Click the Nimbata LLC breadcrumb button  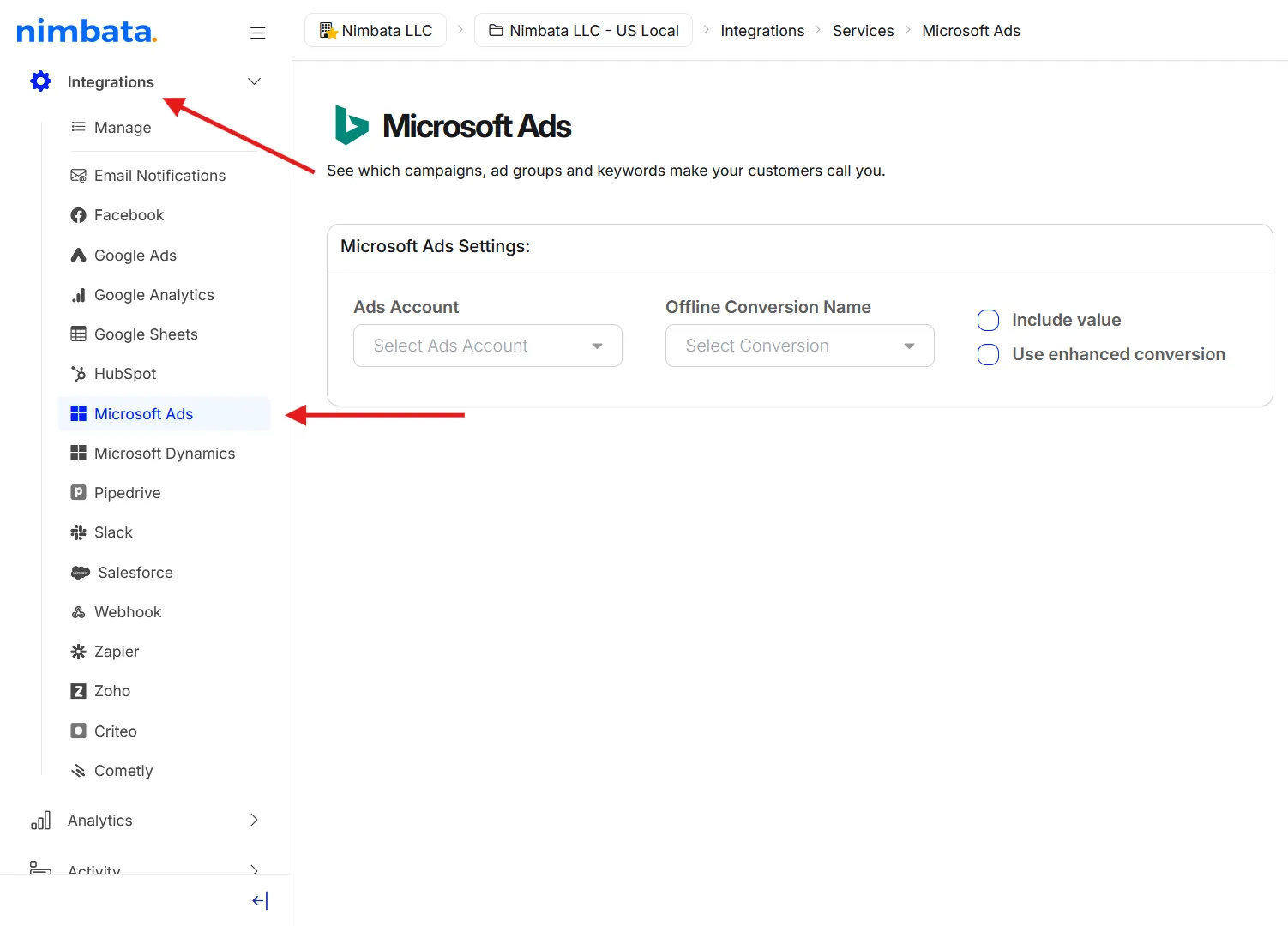tap(376, 30)
